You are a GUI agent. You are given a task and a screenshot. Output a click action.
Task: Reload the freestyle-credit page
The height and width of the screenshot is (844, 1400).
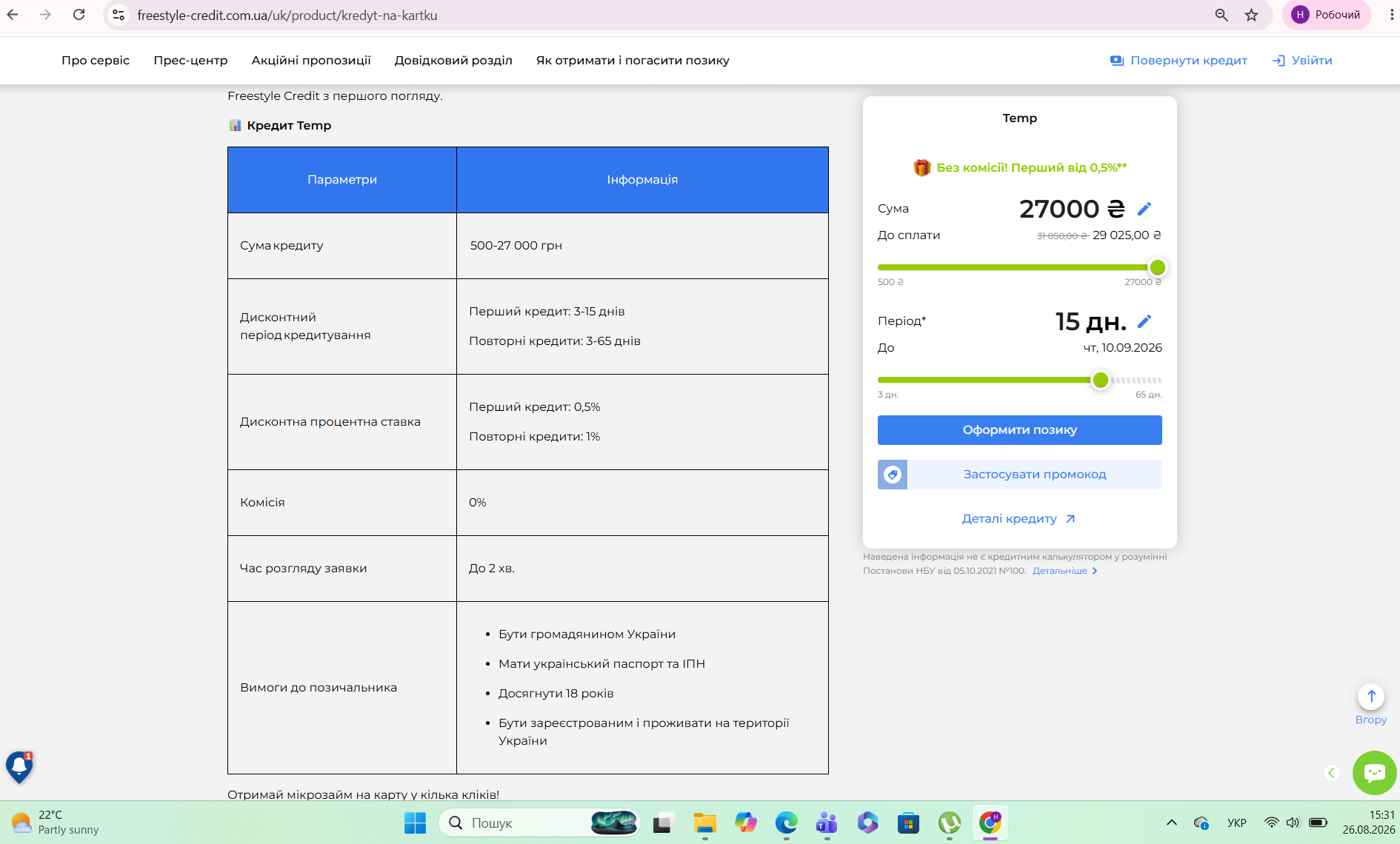[x=79, y=15]
